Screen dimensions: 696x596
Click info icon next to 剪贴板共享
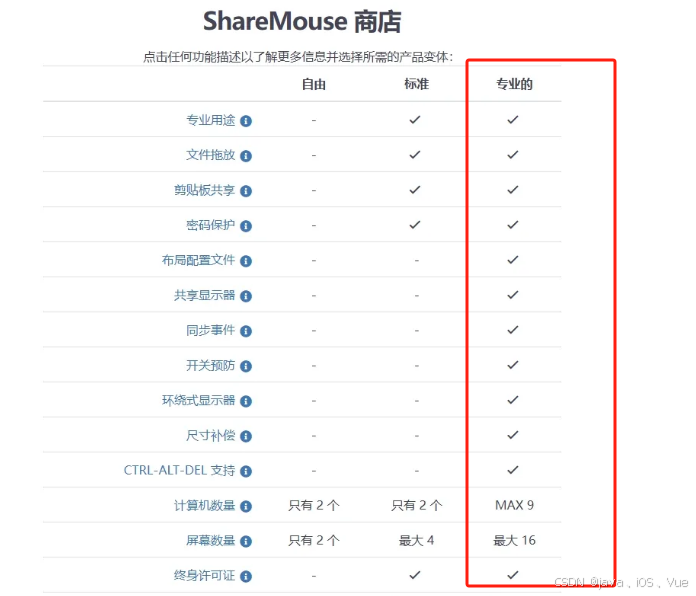point(246,191)
